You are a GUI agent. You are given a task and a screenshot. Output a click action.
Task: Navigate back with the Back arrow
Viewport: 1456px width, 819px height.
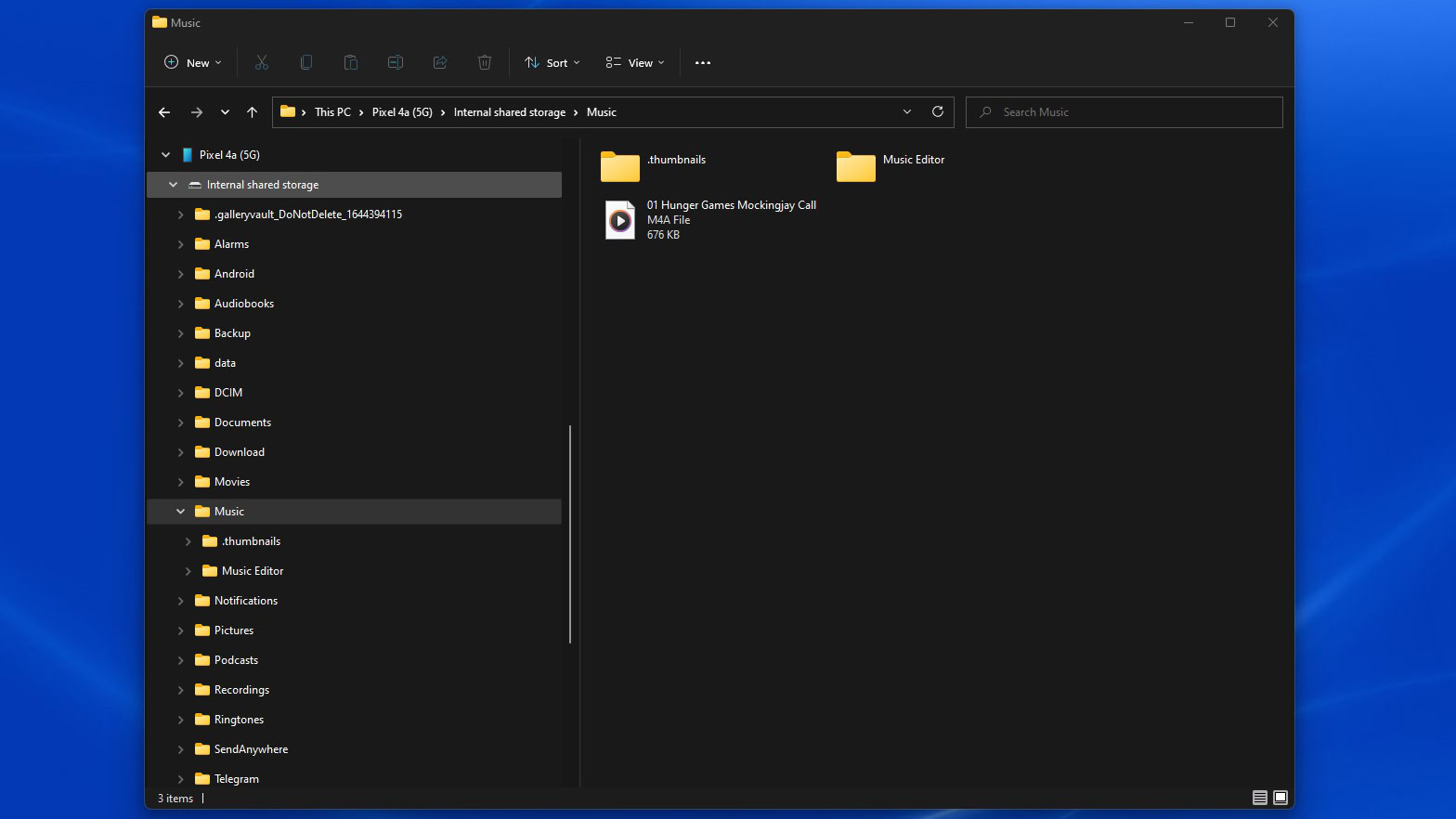coord(164,112)
